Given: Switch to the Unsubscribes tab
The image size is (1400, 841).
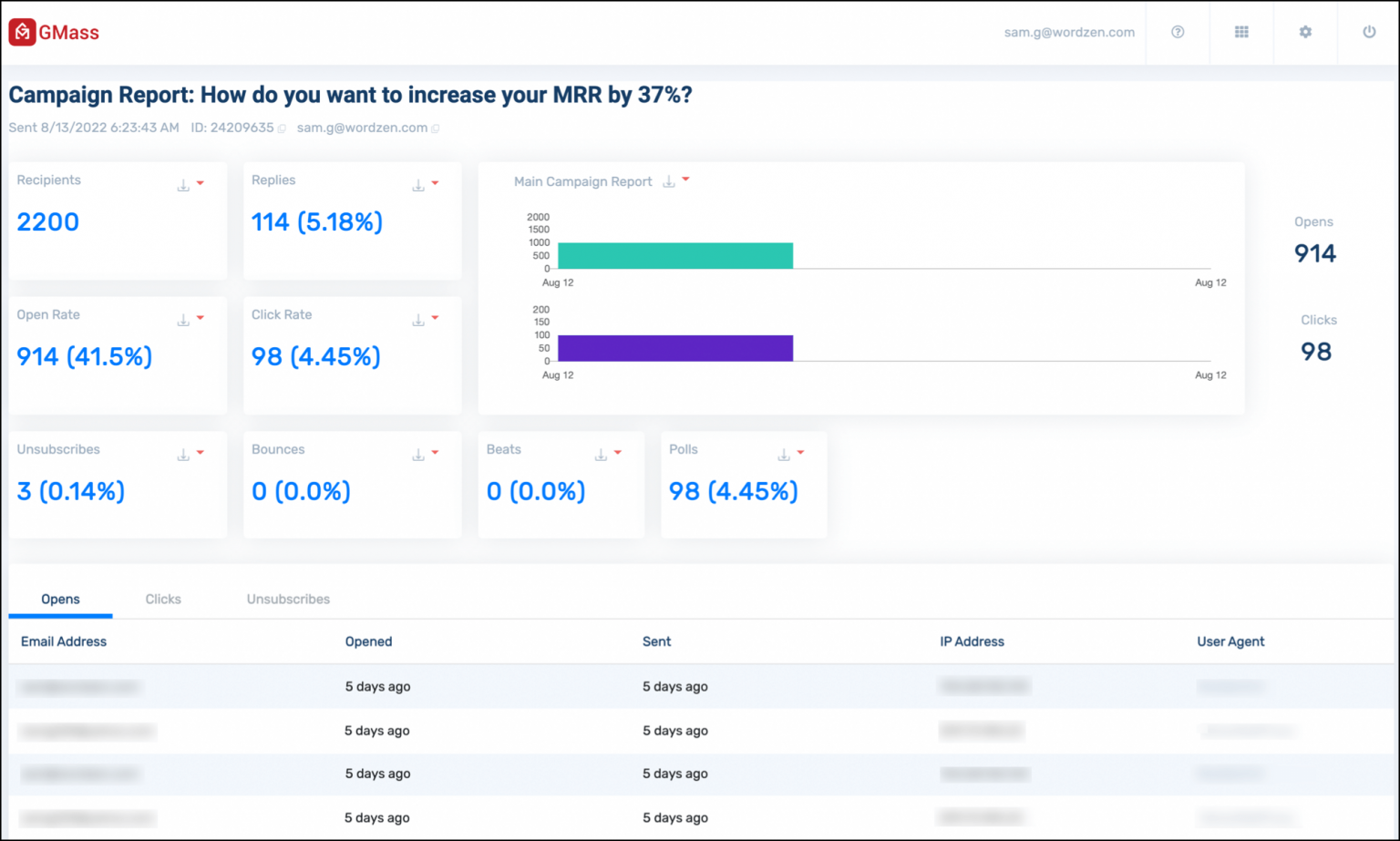Looking at the screenshot, I should pos(287,599).
